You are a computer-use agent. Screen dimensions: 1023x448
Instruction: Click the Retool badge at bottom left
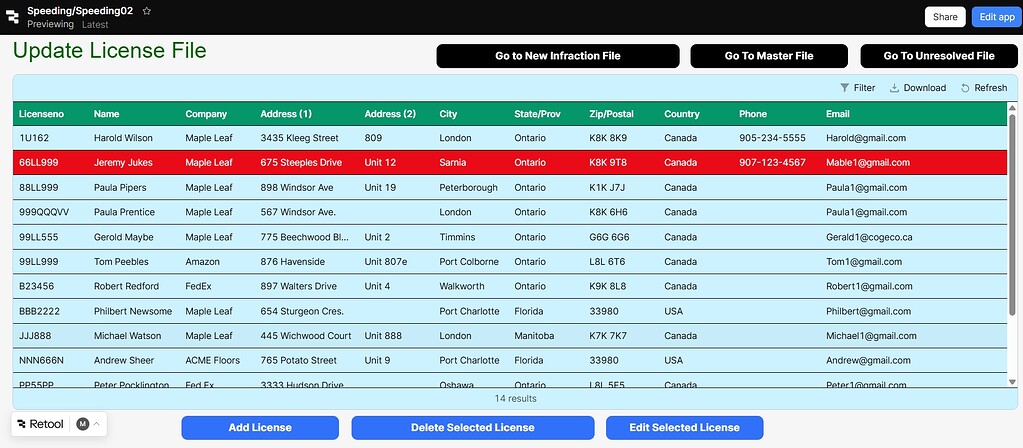40,424
